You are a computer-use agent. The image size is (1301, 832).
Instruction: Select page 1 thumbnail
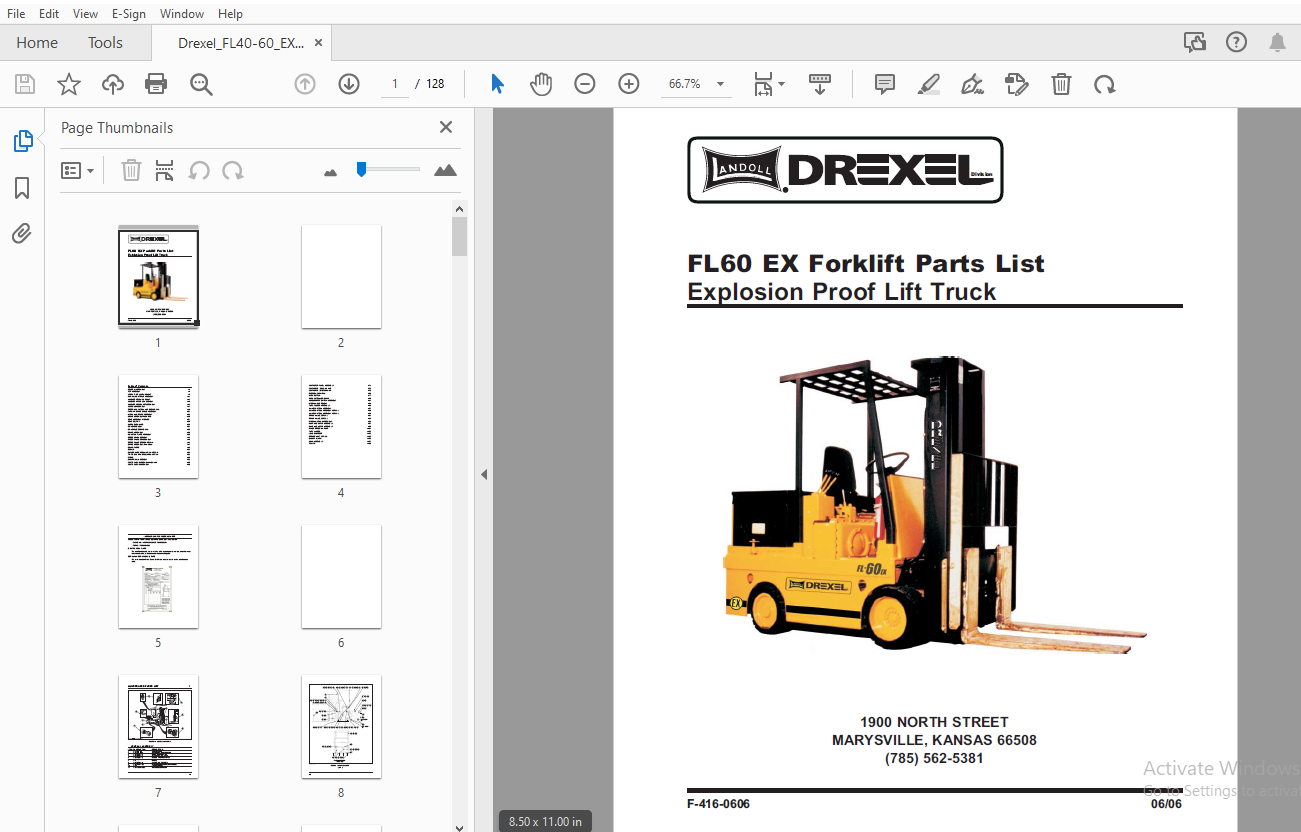[x=158, y=277]
